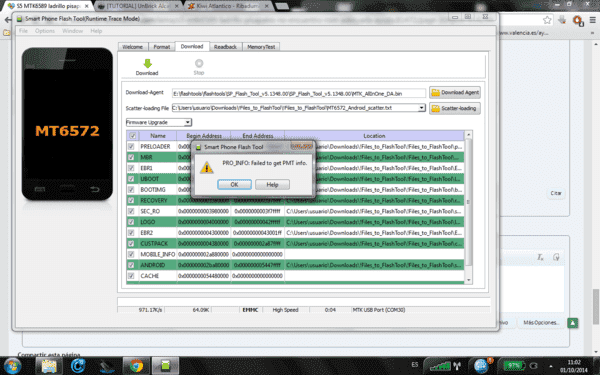Switch to the Kiwi Atlantico browser tab
The width and height of the screenshot is (600, 375).
228,6
